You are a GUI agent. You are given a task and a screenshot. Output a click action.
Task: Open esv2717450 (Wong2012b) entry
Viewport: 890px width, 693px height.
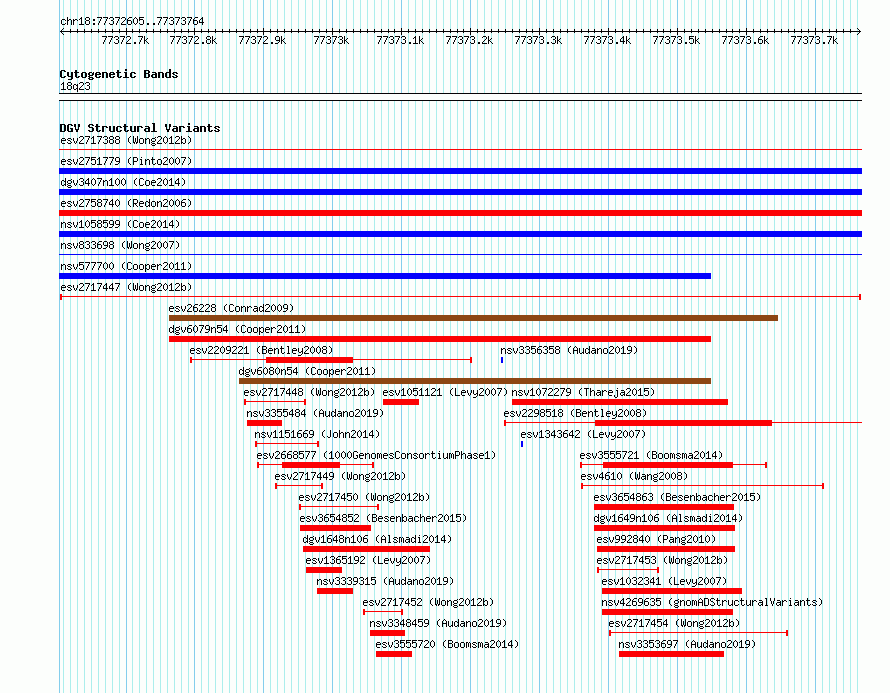tap(364, 497)
